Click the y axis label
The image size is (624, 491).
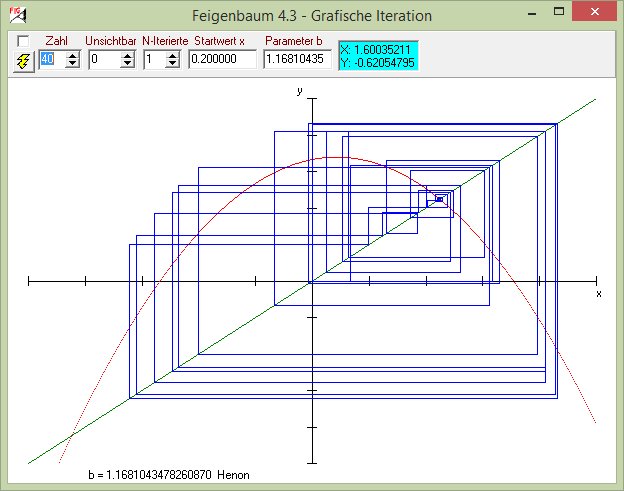300,91
